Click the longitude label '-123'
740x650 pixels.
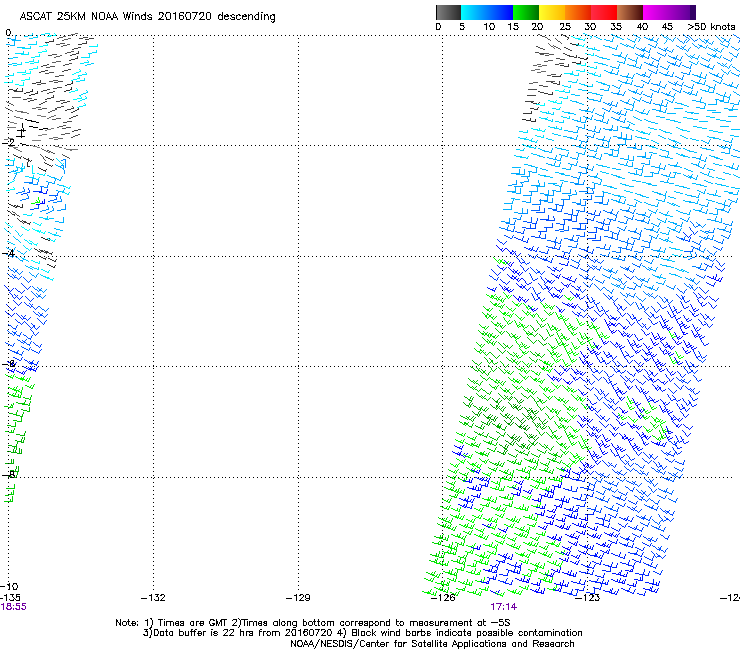[x=588, y=598]
